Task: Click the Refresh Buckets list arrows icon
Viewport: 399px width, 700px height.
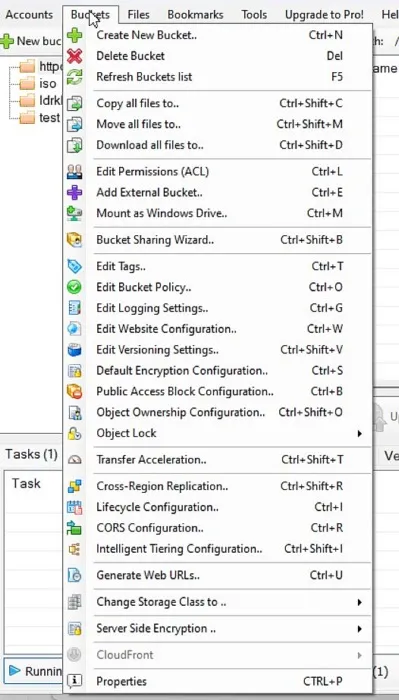Action: tap(75, 77)
